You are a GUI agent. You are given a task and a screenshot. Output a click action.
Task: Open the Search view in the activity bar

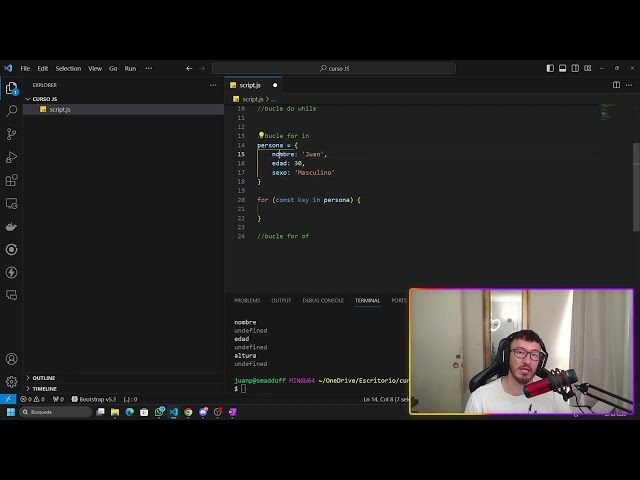coord(11,111)
